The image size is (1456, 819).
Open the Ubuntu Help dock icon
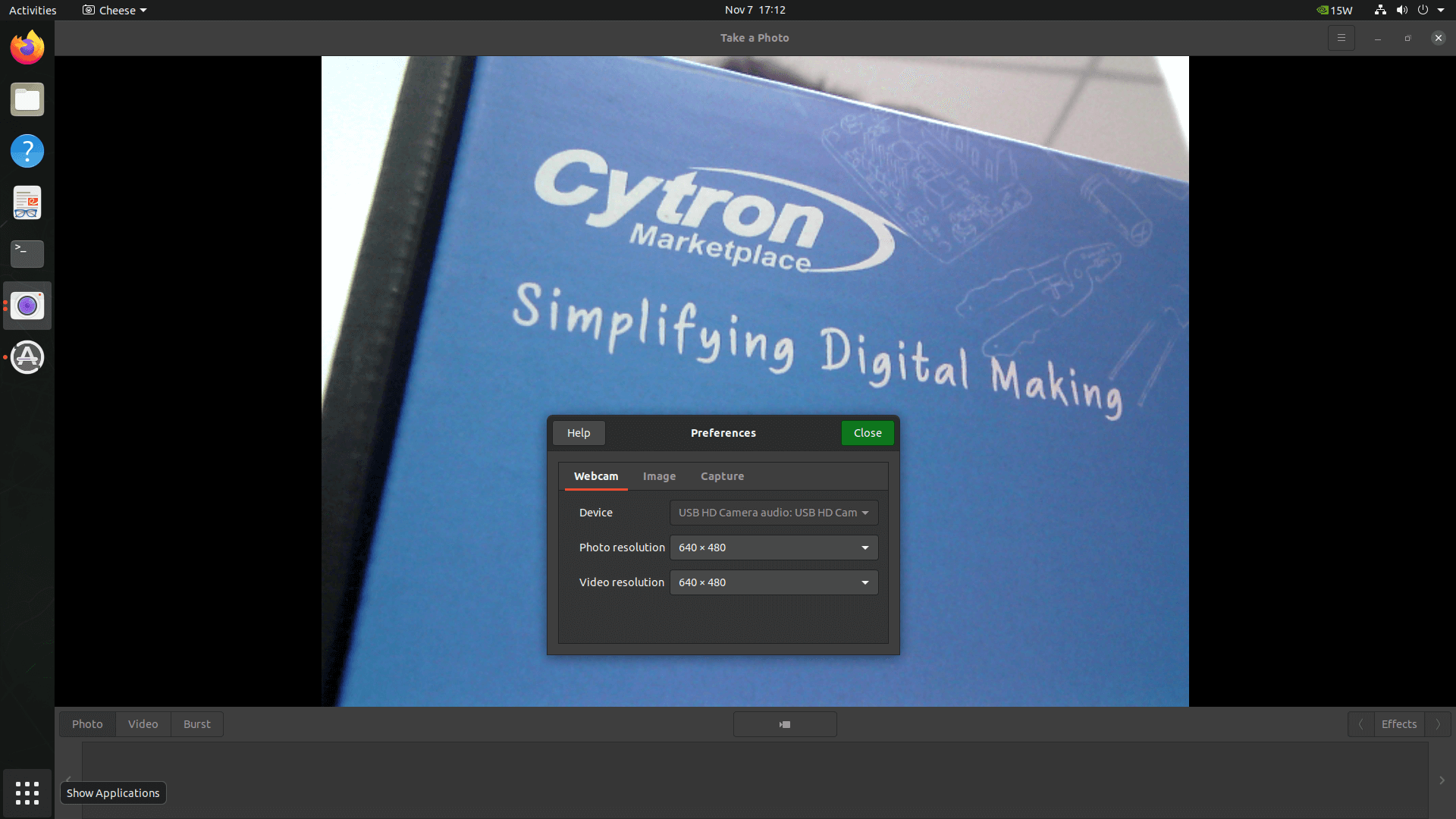(x=27, y=151)
